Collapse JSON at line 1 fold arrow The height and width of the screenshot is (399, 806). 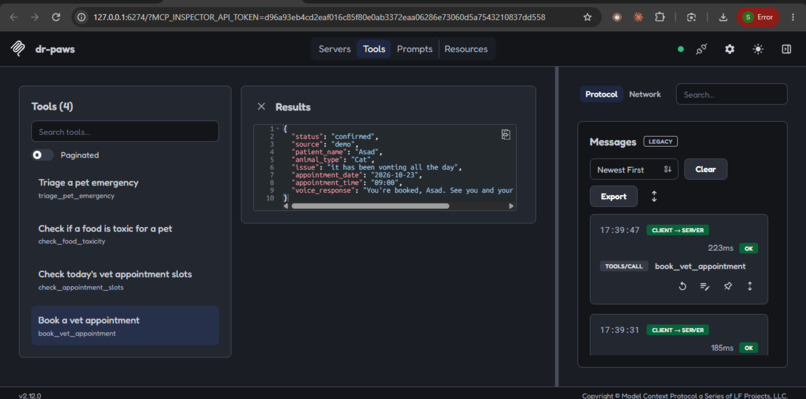(278, 128)
